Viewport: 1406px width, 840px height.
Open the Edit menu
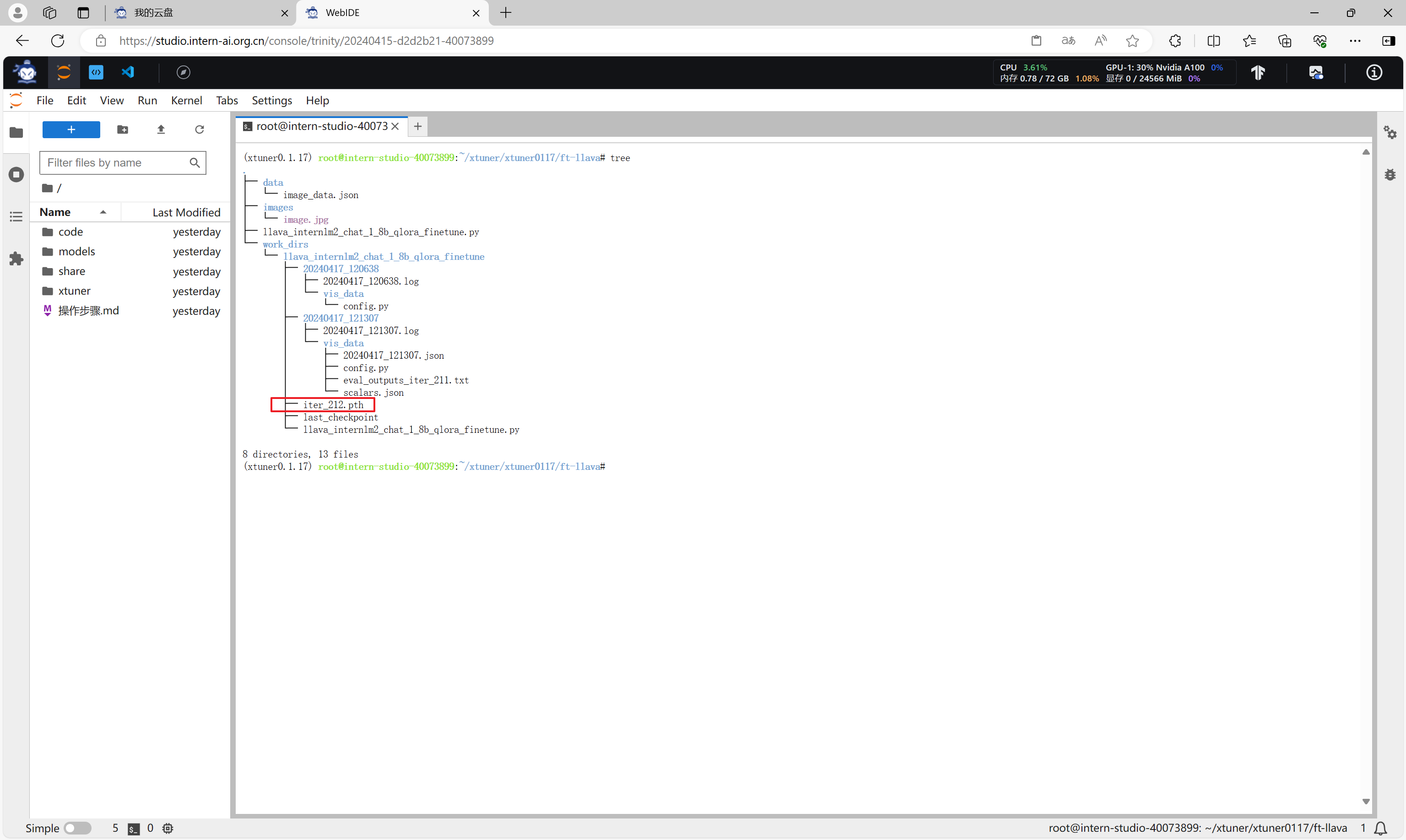(76, 100)
